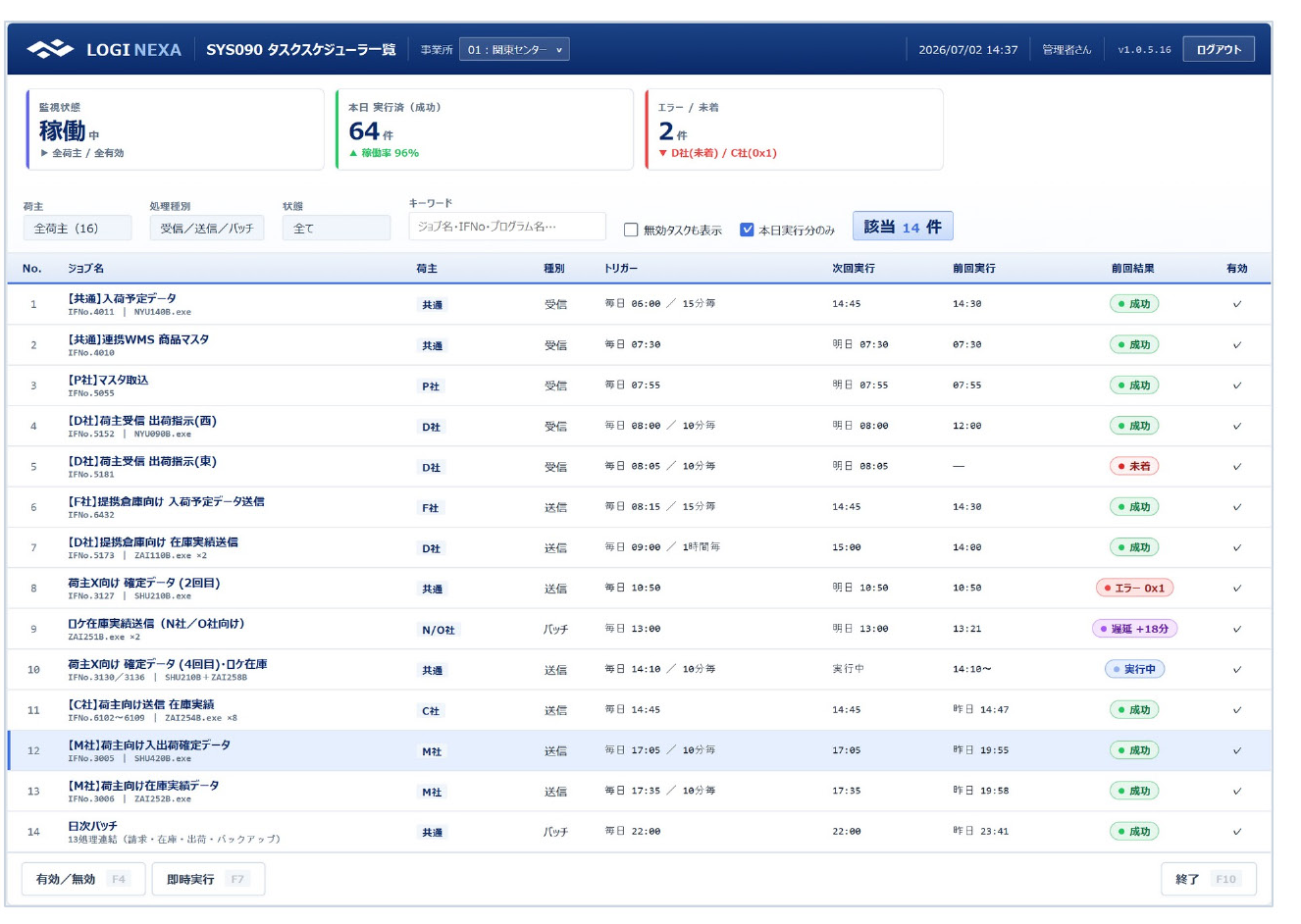
Task: Click the 成功 badge for 日次バッチ row
Action: pyautogui.click(x=1134, y=831)
